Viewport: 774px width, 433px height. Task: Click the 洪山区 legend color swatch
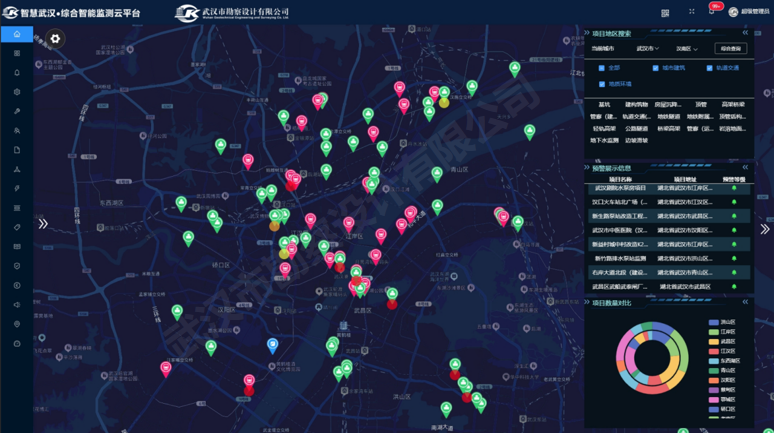pos(713,322)
